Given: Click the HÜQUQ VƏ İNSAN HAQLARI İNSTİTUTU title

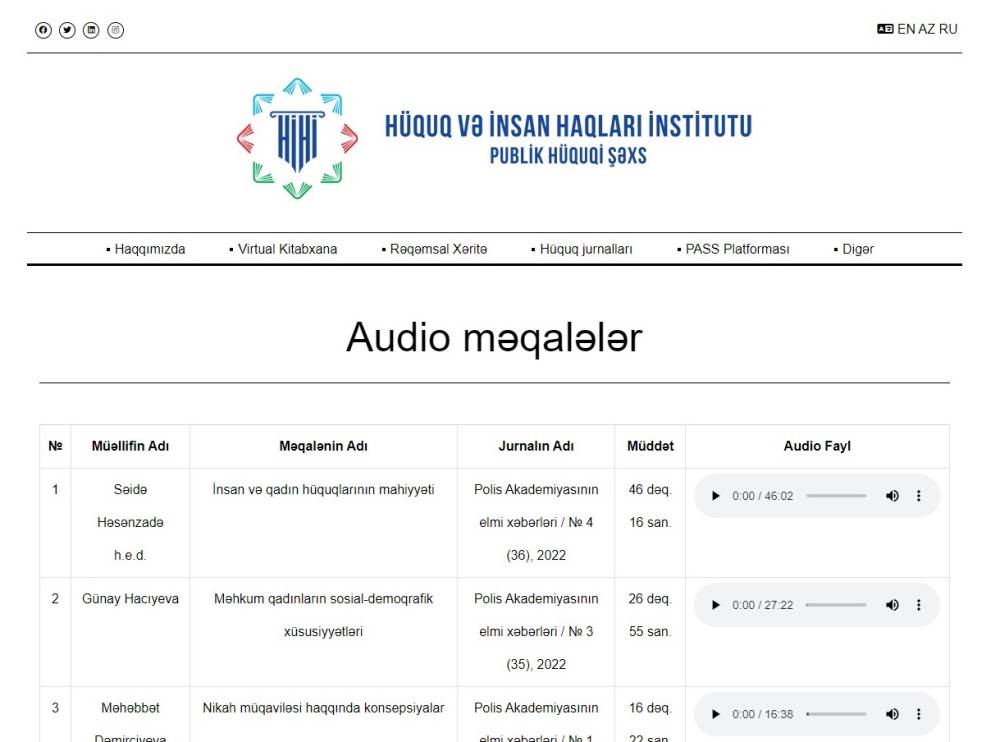Looking at the screenshot, I should click(x=568, y=126).
